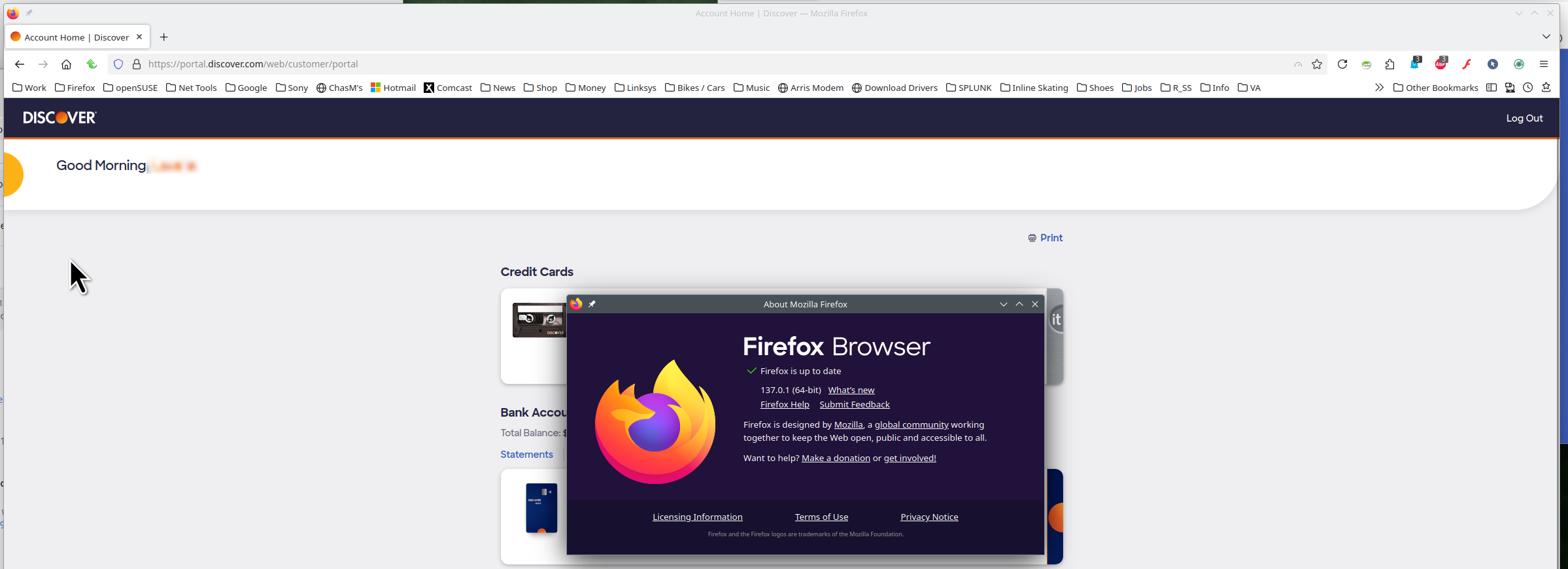Open synced tabs devices icon
The image size is (1568, 569).
click(1510, 88)
